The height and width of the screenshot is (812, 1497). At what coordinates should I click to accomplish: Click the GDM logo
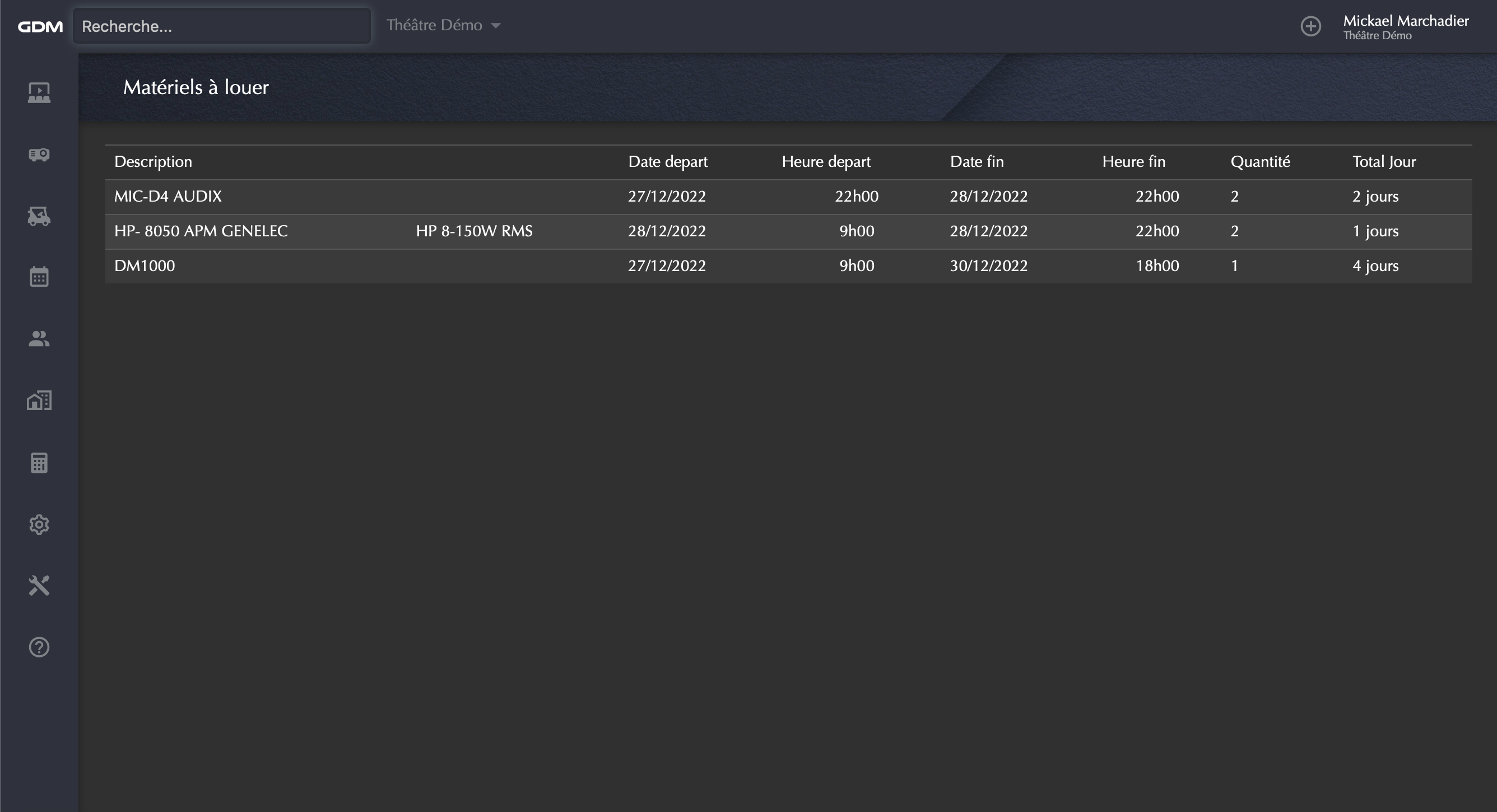coord(40,26)
